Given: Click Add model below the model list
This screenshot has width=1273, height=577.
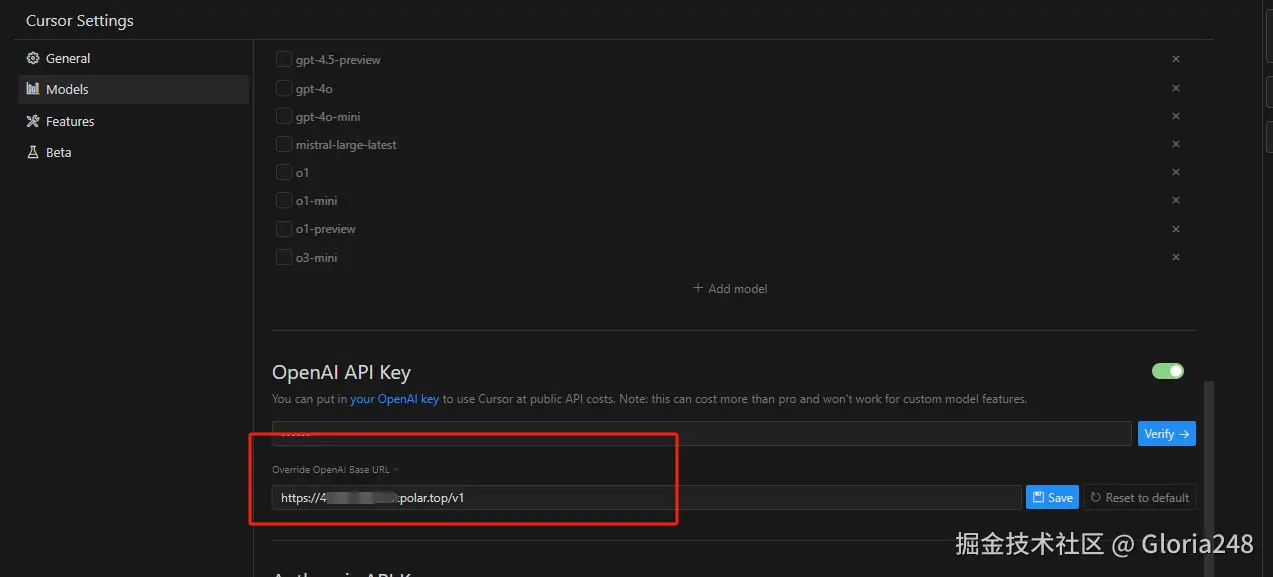Looking at the screenshot, I should tap(731, 288).
